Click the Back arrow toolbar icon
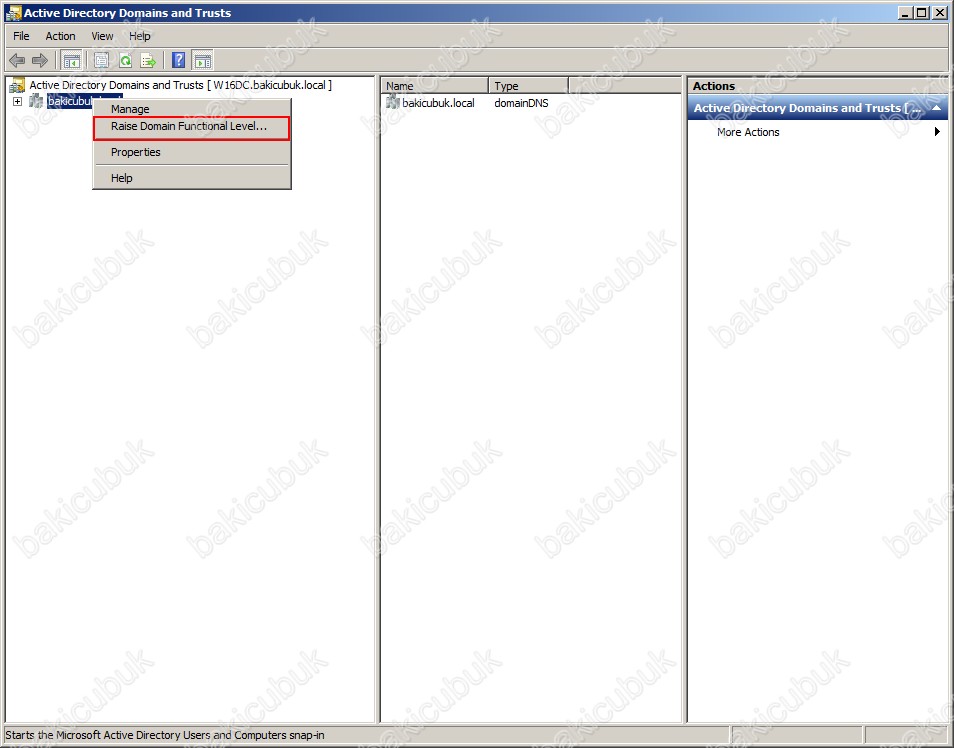 point(17,60)
